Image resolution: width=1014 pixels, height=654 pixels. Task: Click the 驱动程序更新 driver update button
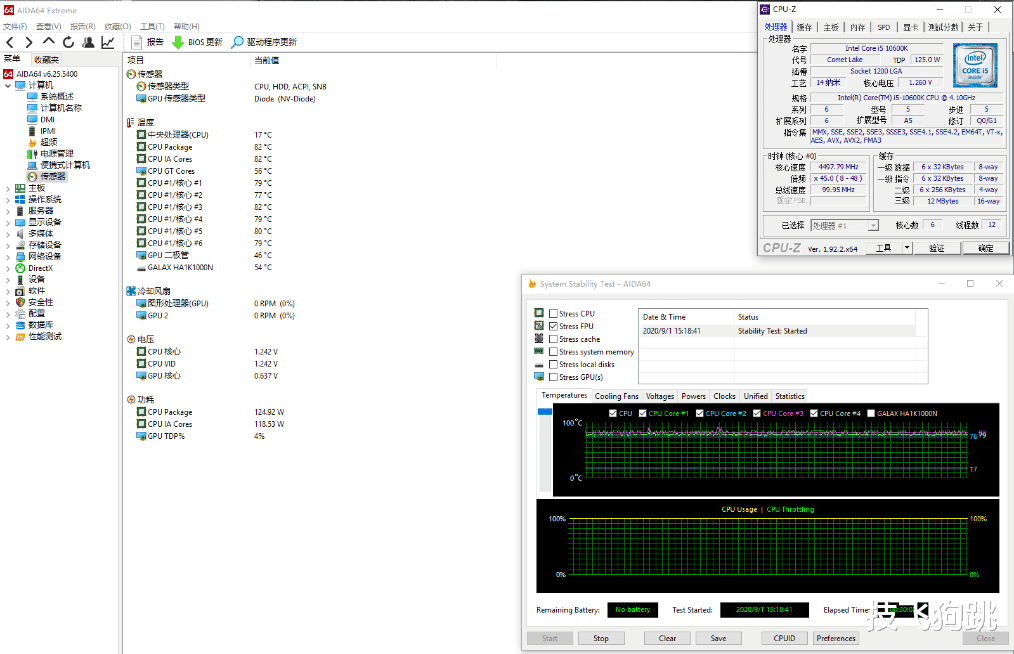point(264,42)
